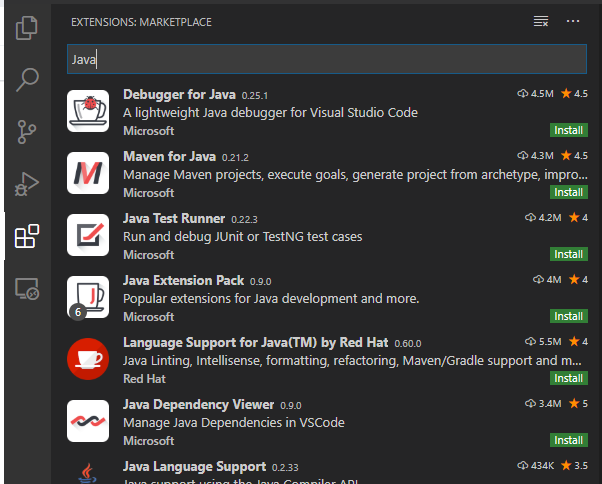Install Language Support for Java by Red Hat
The height and width of the screenshot is (484, 602).
coord(569,378)
